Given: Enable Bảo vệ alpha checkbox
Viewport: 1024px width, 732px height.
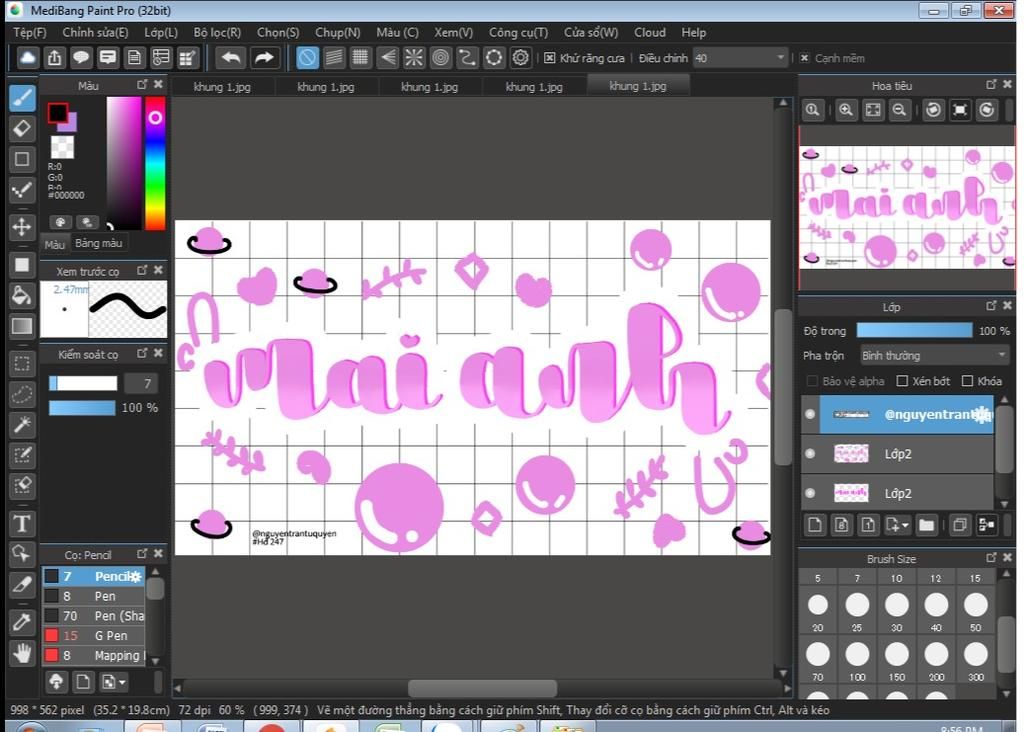Looking at the screenshot, I should coord(812,381).
